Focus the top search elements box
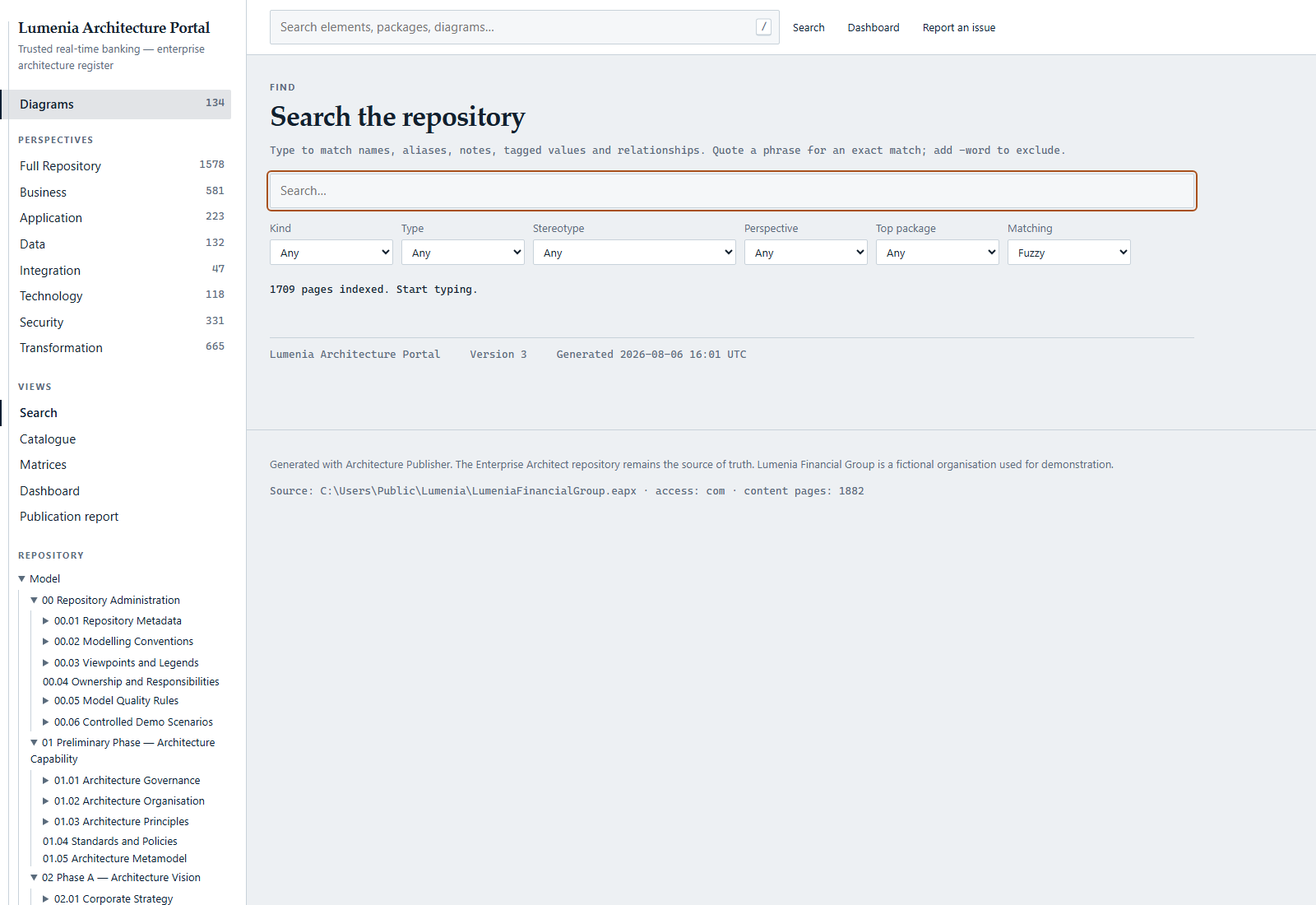Screen dimensions: 1316x905 525,27
